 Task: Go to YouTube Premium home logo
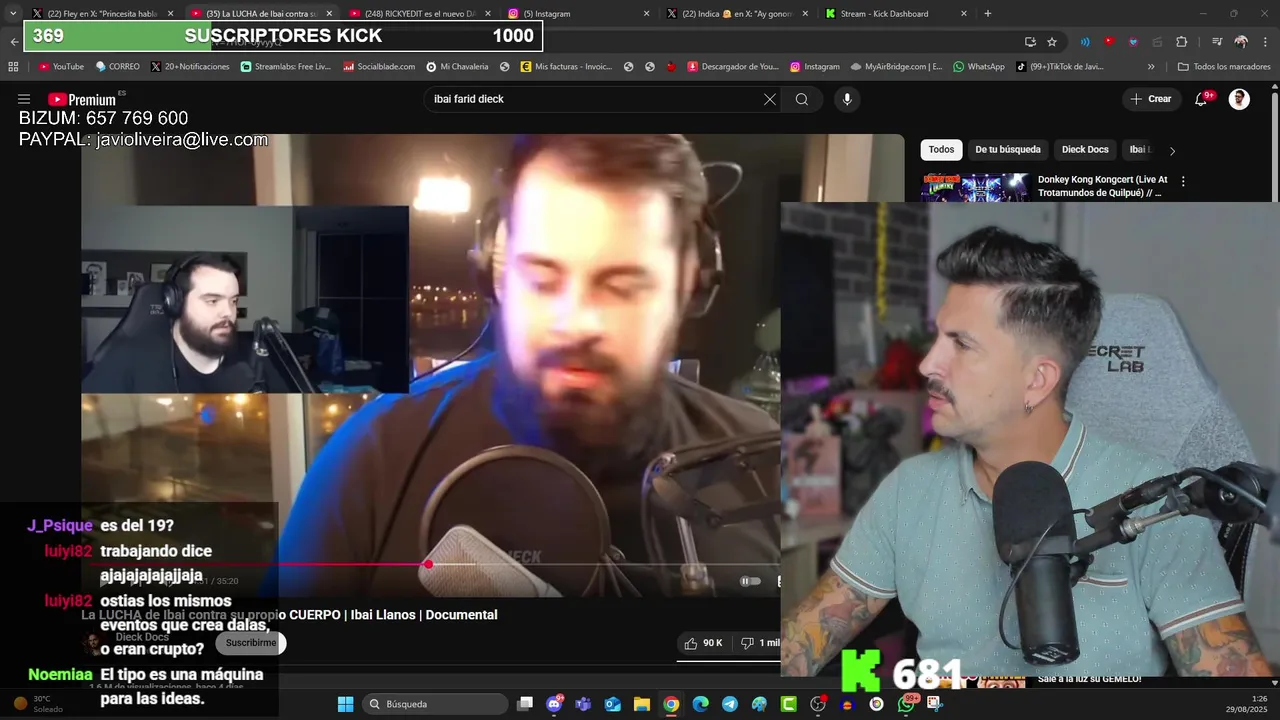82,99
